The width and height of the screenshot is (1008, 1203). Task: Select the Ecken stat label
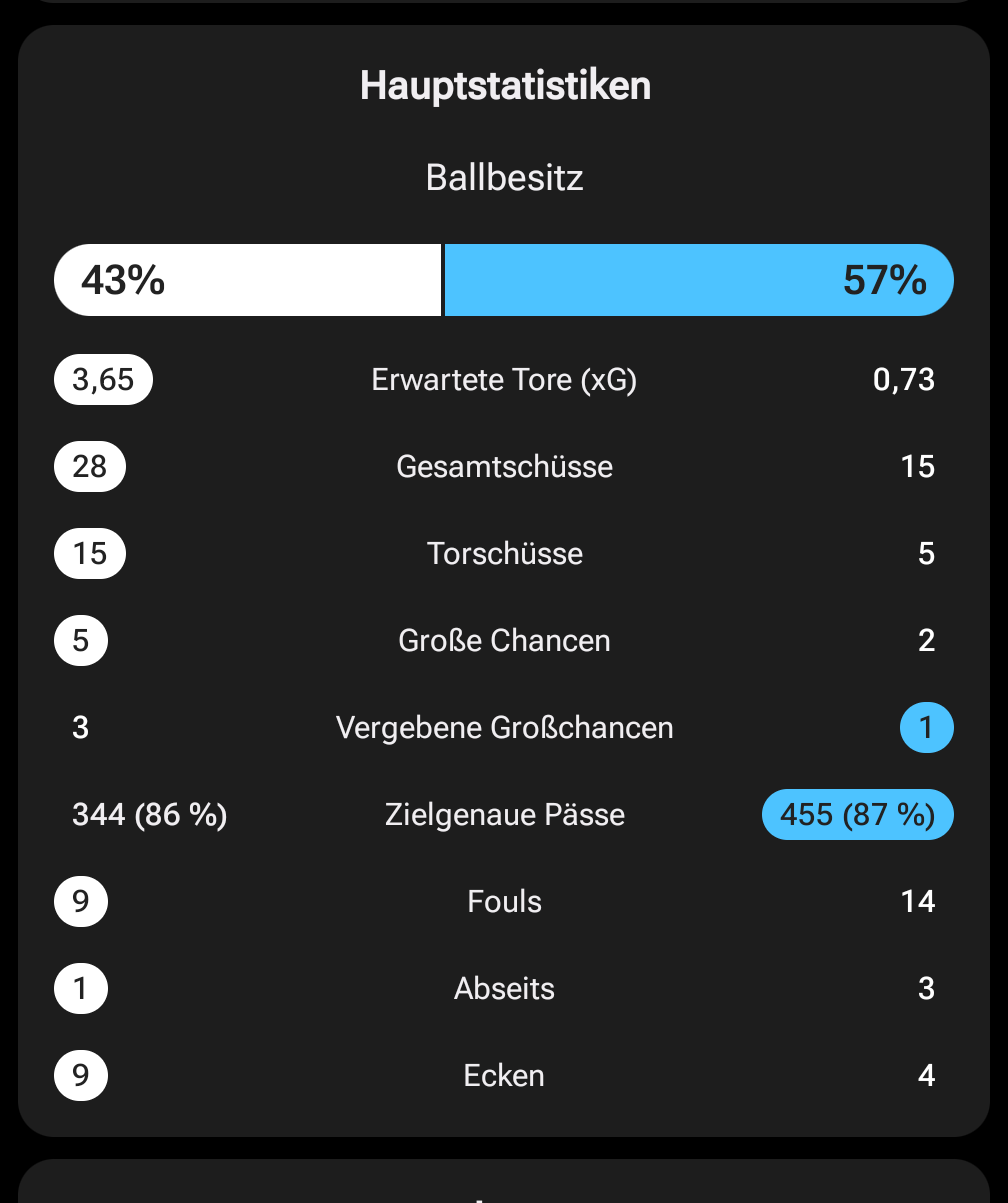504,1076
